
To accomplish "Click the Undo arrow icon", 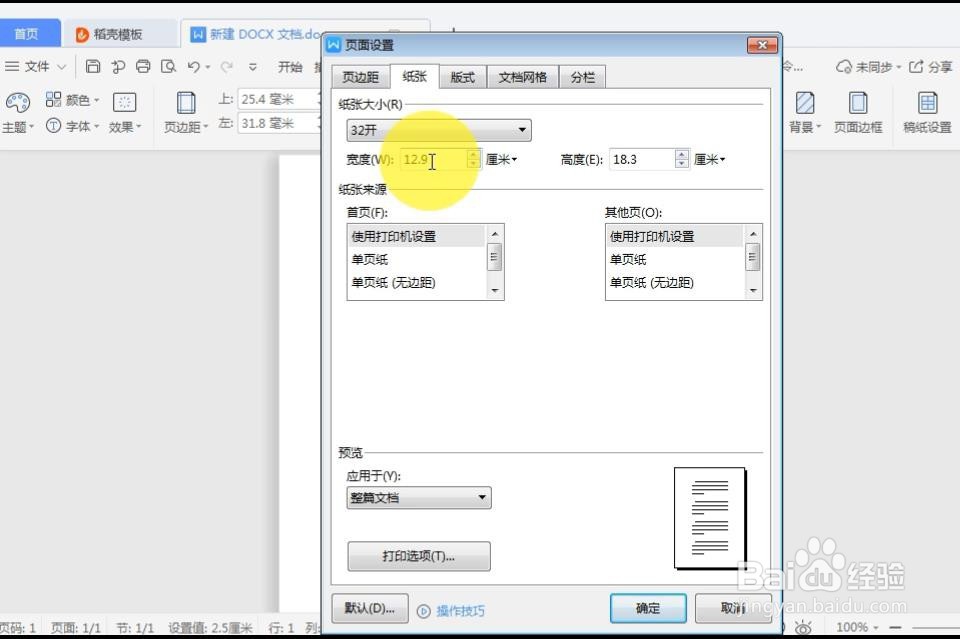I will pos(193,67).
